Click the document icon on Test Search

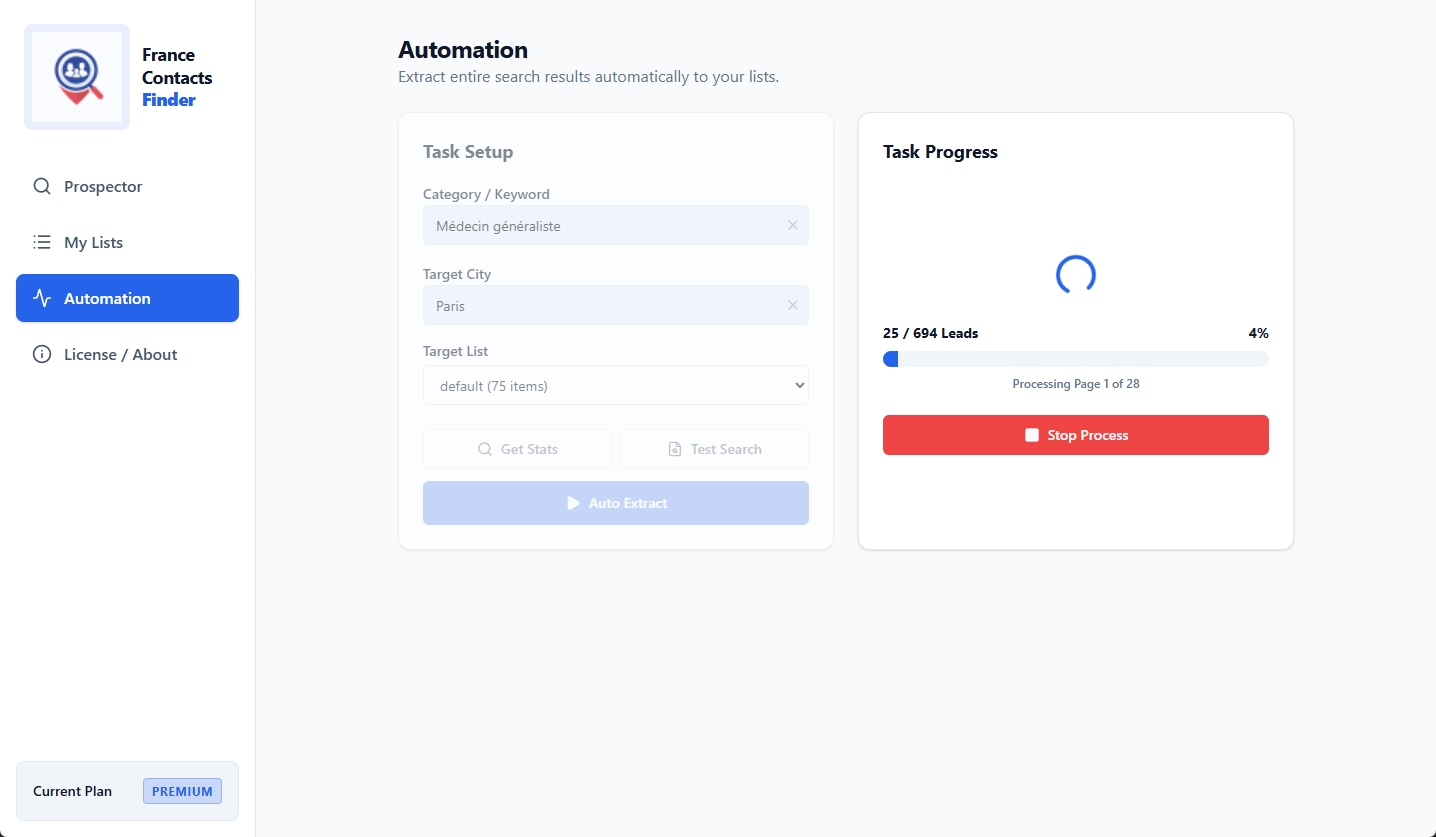[674, 449]
